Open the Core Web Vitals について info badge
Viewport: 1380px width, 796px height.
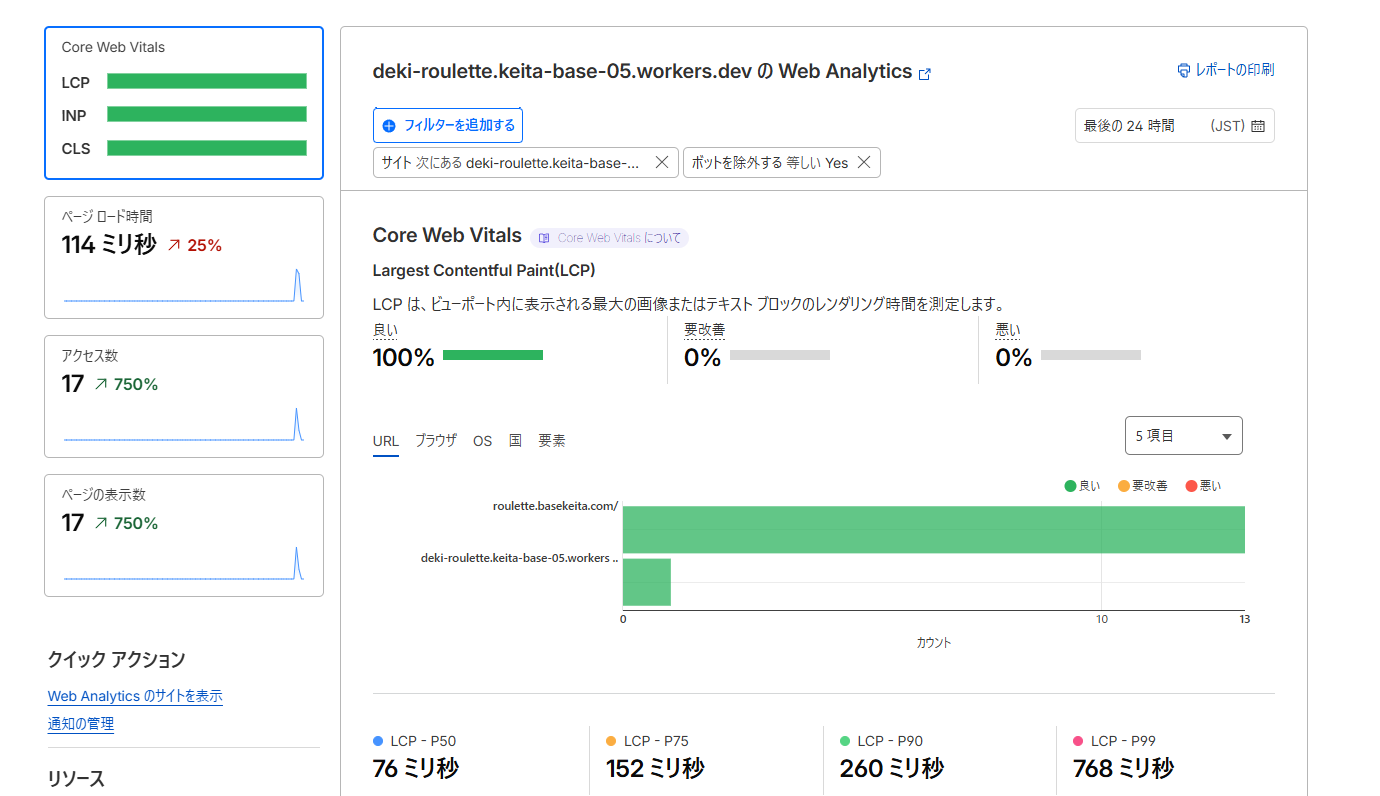609,238
